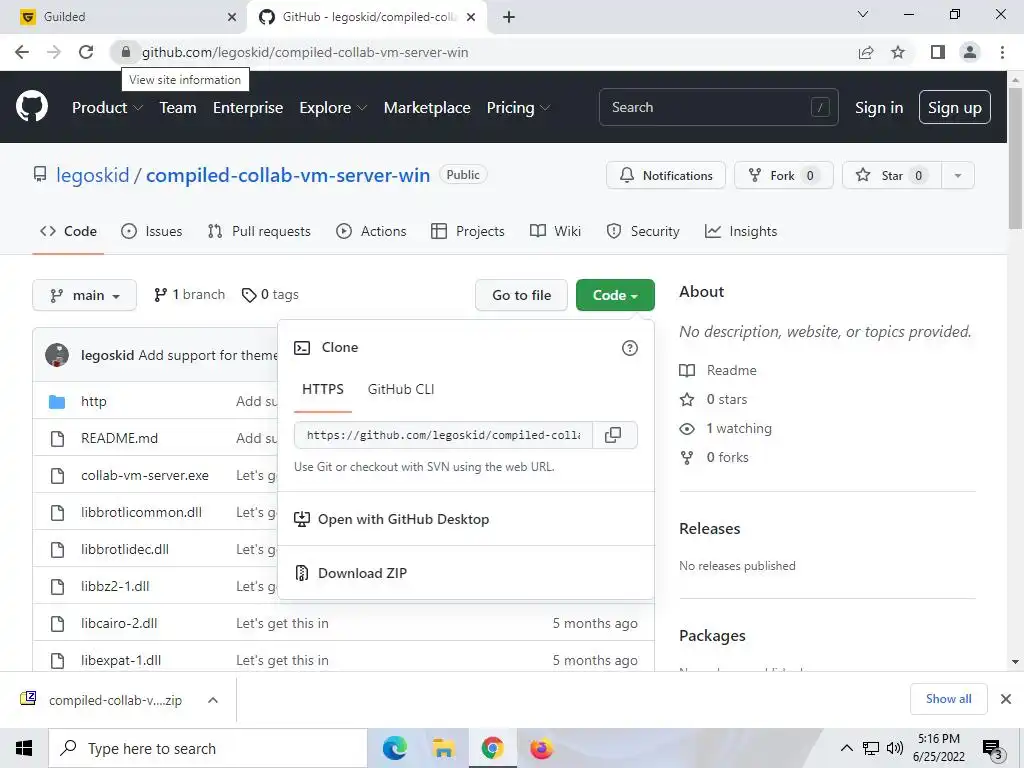Click the Chrome share page icon
1024x768 pixels.
click(x=866, y=52)
